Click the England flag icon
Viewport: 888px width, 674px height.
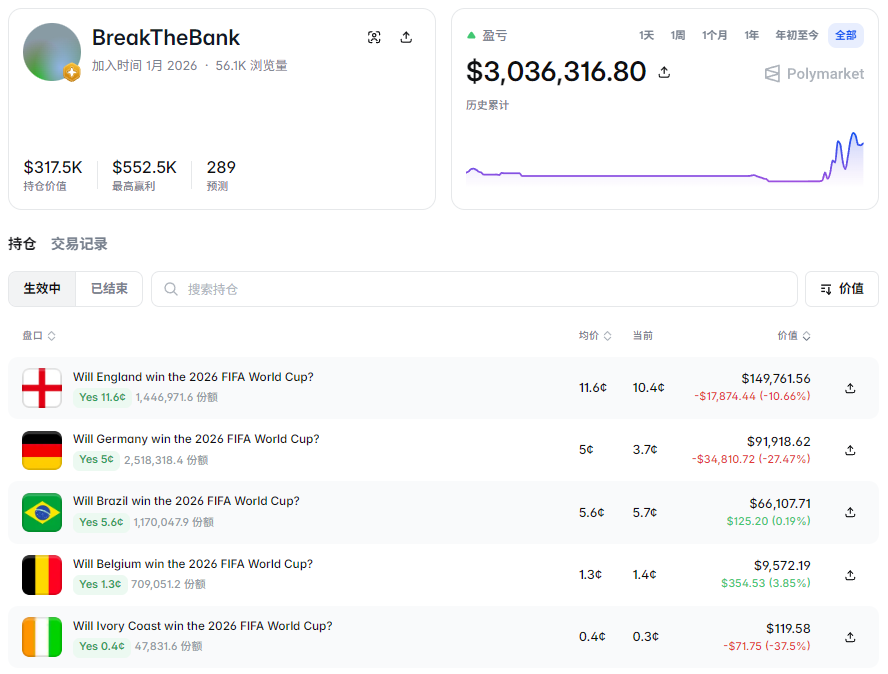click(42, 388)
